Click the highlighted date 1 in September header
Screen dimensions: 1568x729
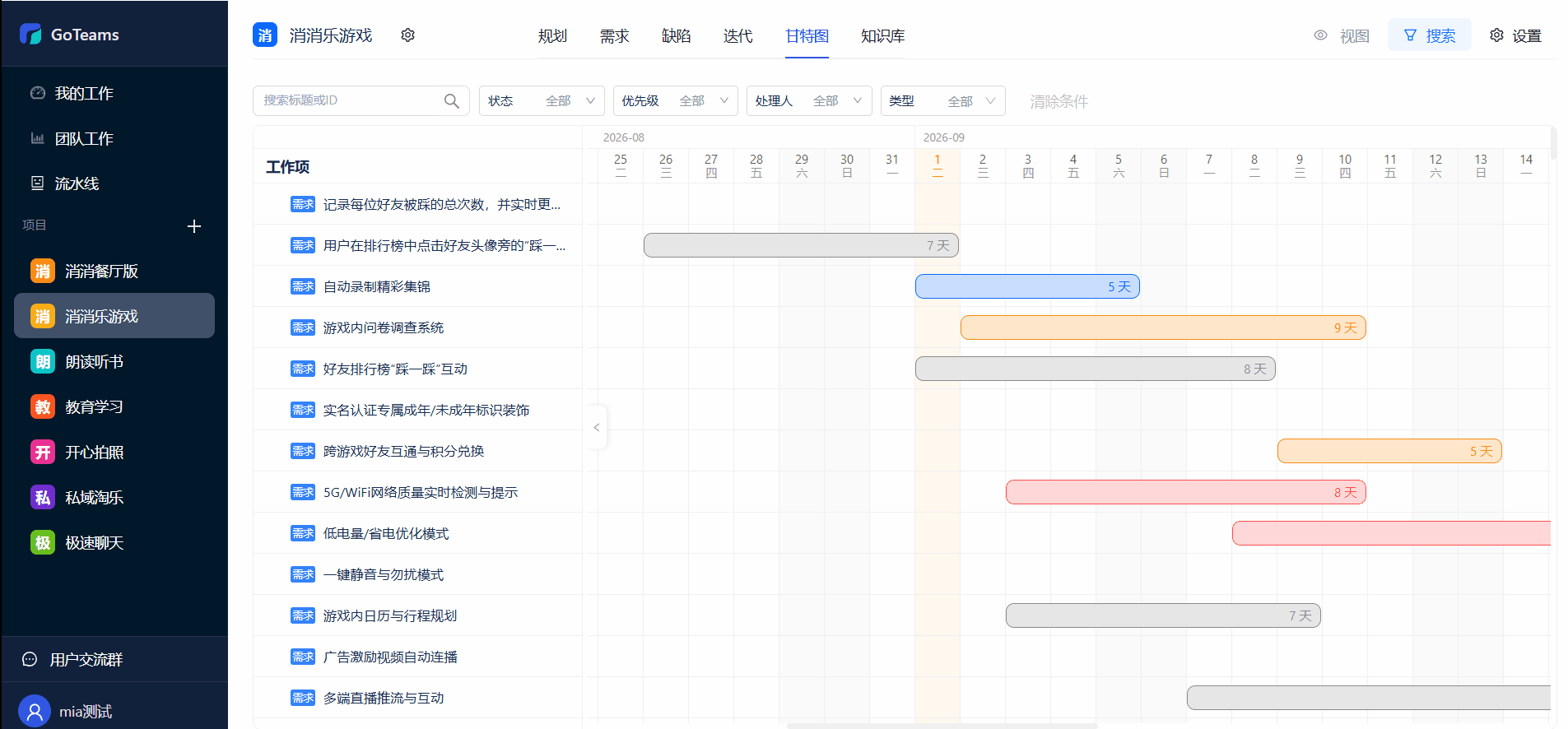click(937, 165)
